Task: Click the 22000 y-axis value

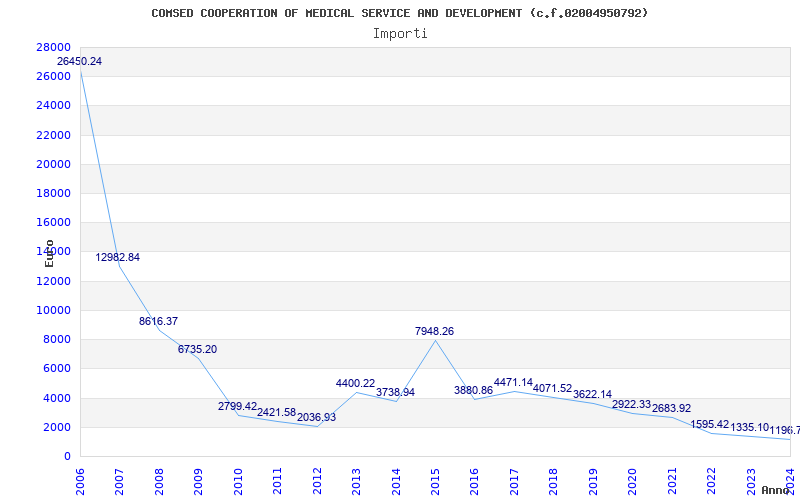Action: (53, 135)
